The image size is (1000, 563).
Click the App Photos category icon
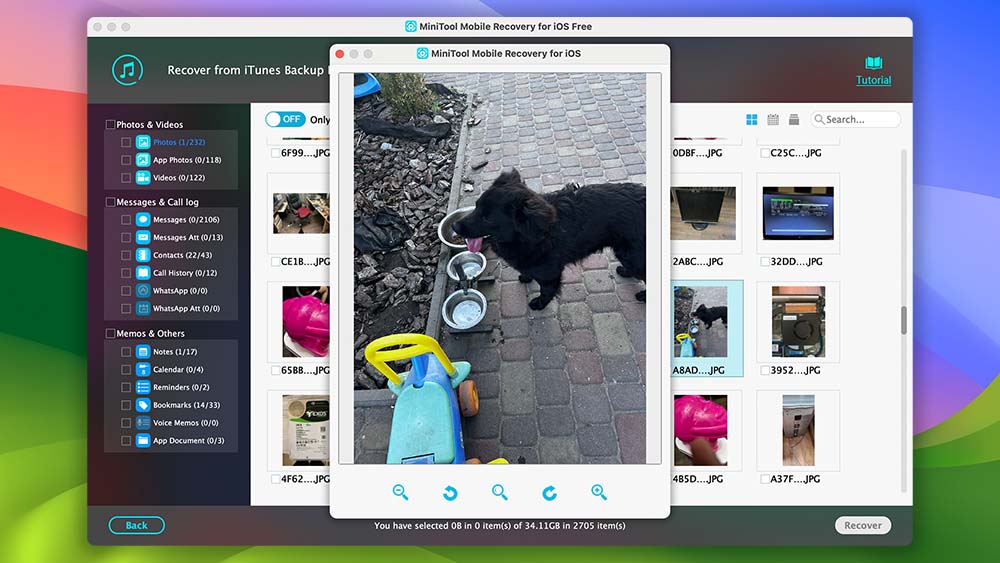tap(143, 160)
